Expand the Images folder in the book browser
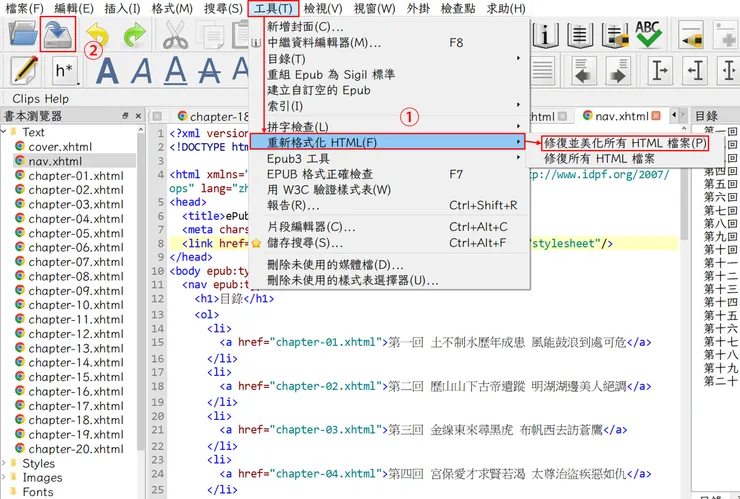 4,477
